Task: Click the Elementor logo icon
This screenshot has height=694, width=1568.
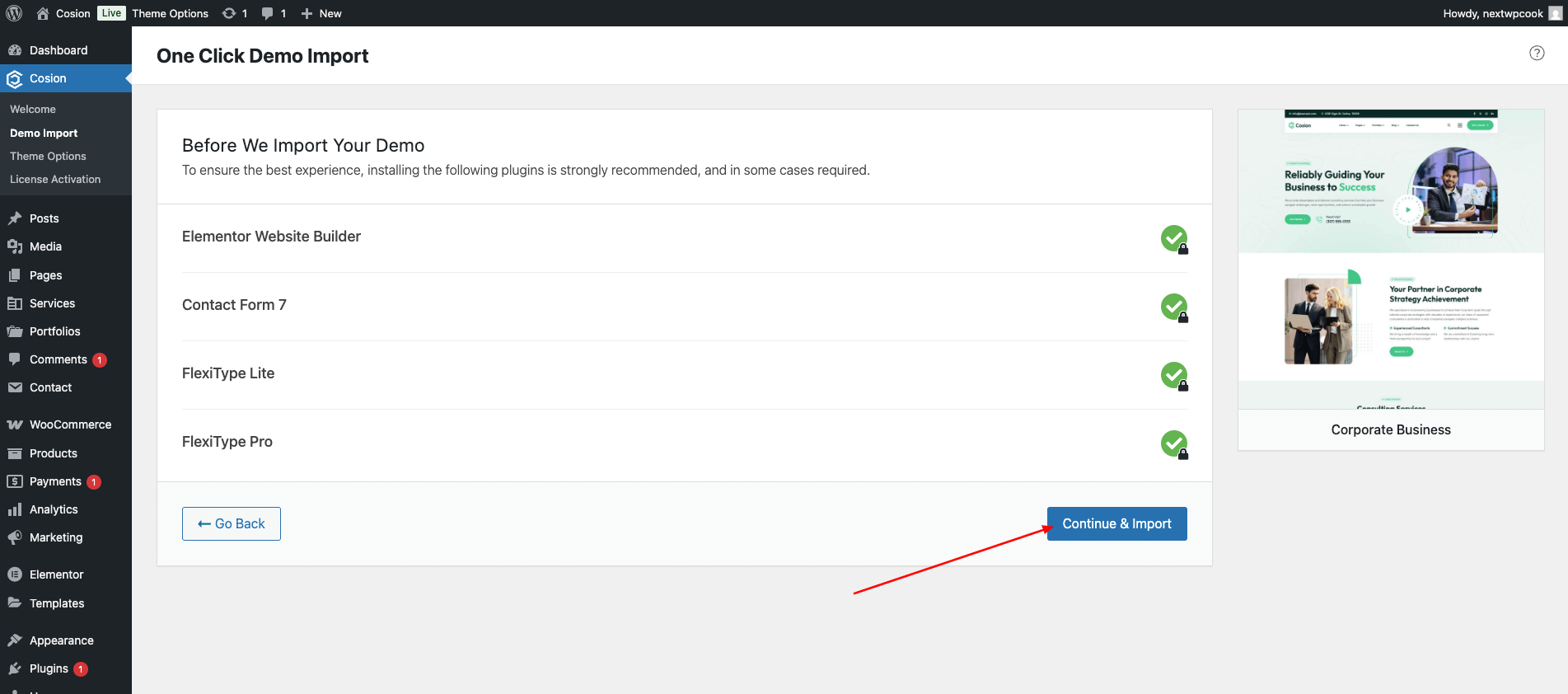Action: click(x=15, y=574)
